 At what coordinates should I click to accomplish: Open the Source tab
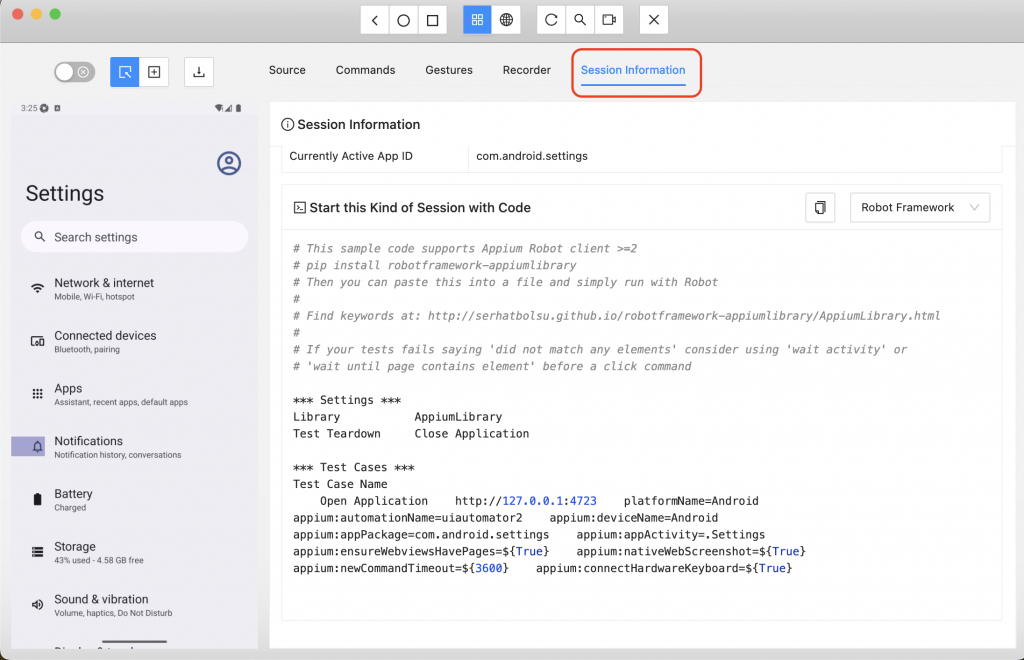(x=287, y=70)
